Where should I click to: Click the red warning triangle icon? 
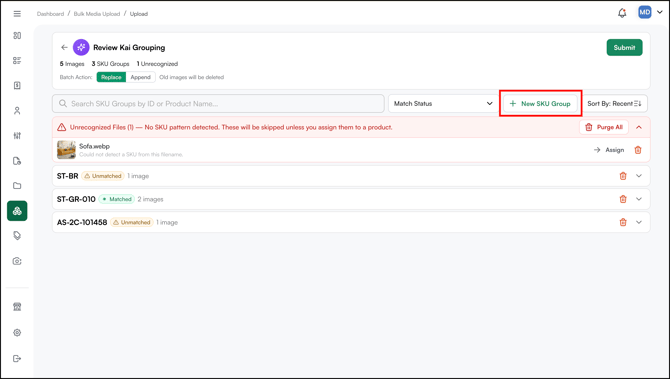pyautogui.click(x=62, y=127)
